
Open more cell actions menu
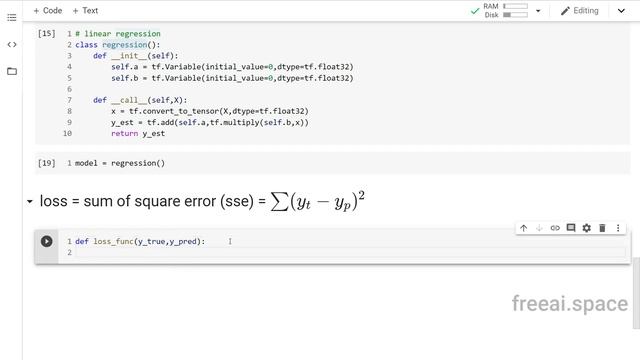point(618,228)
